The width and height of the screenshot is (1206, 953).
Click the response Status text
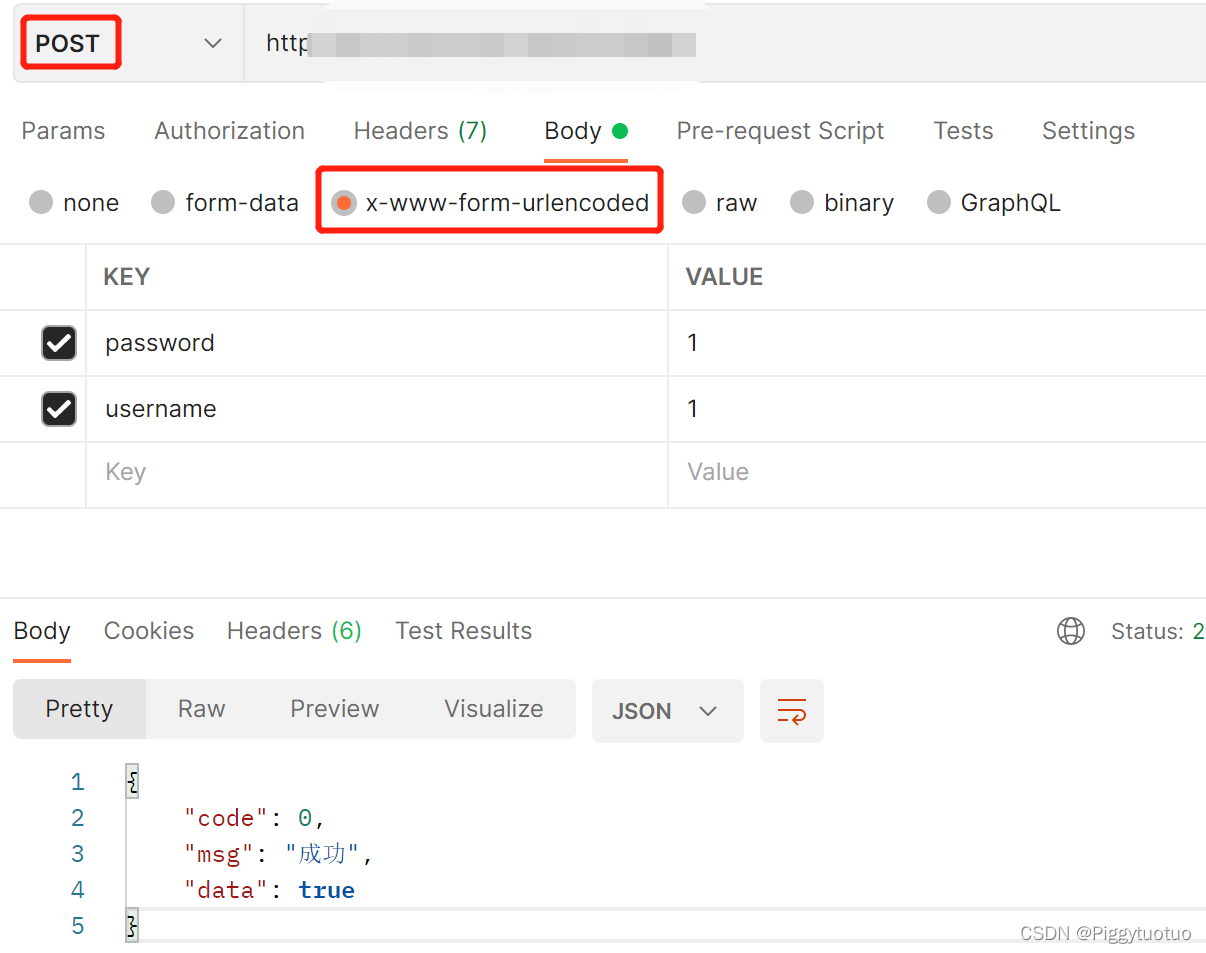[1158, 631]
